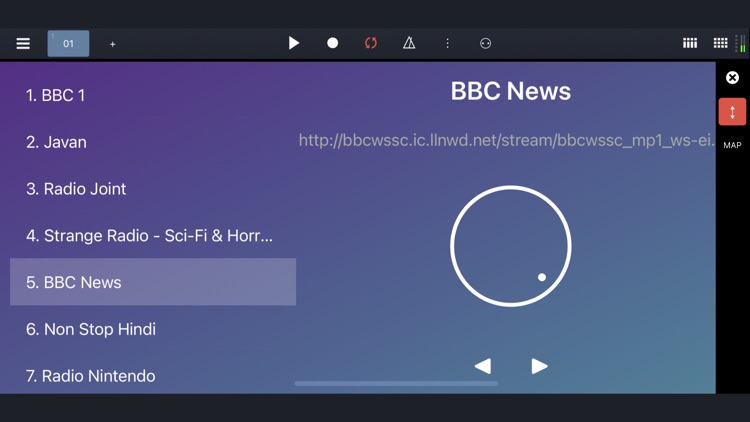Open the MAP button in the sidebar

pyautogui.click(x=732, y=145)
